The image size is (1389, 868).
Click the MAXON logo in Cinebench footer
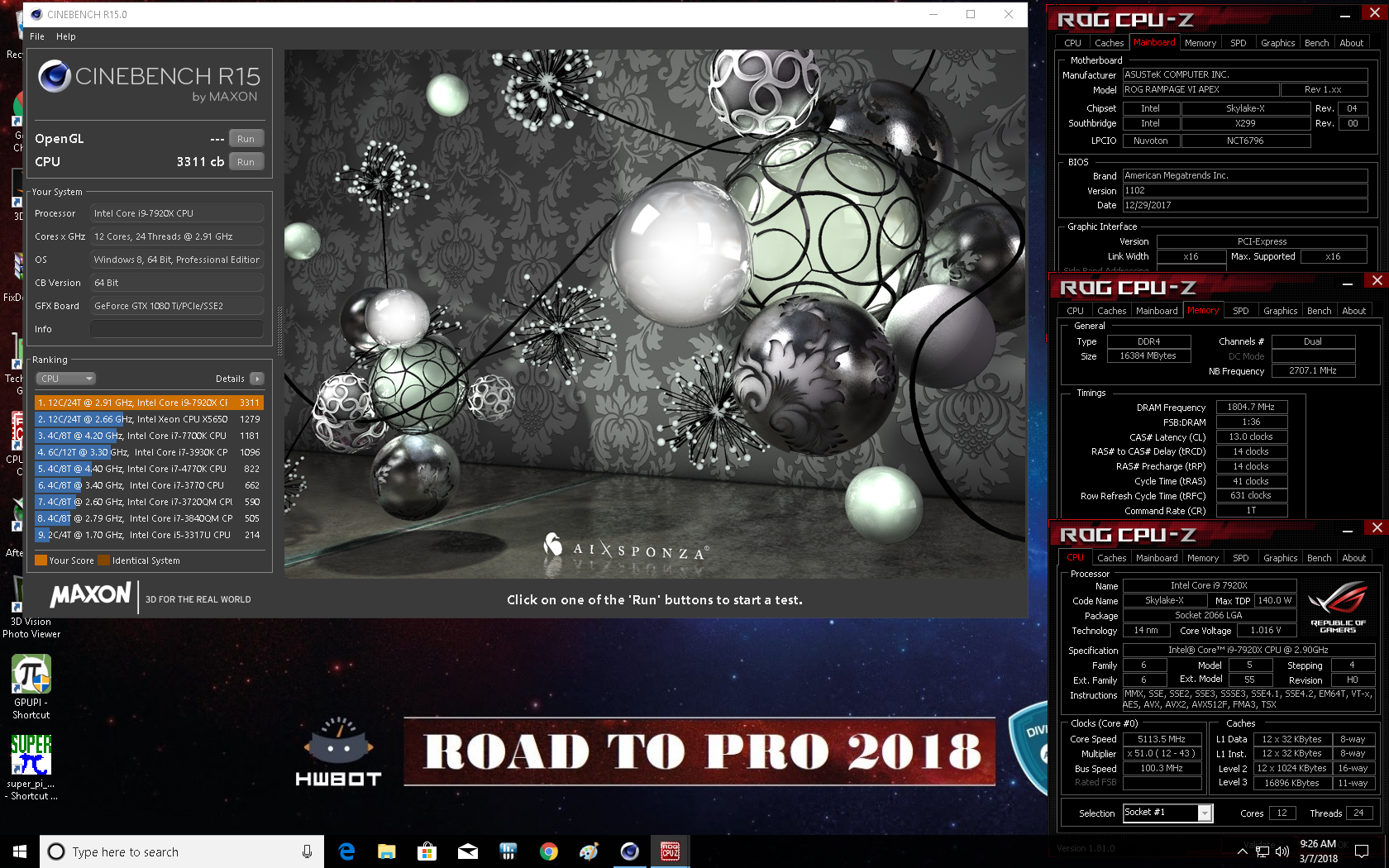pyautogui.click(x=90, y=595)
